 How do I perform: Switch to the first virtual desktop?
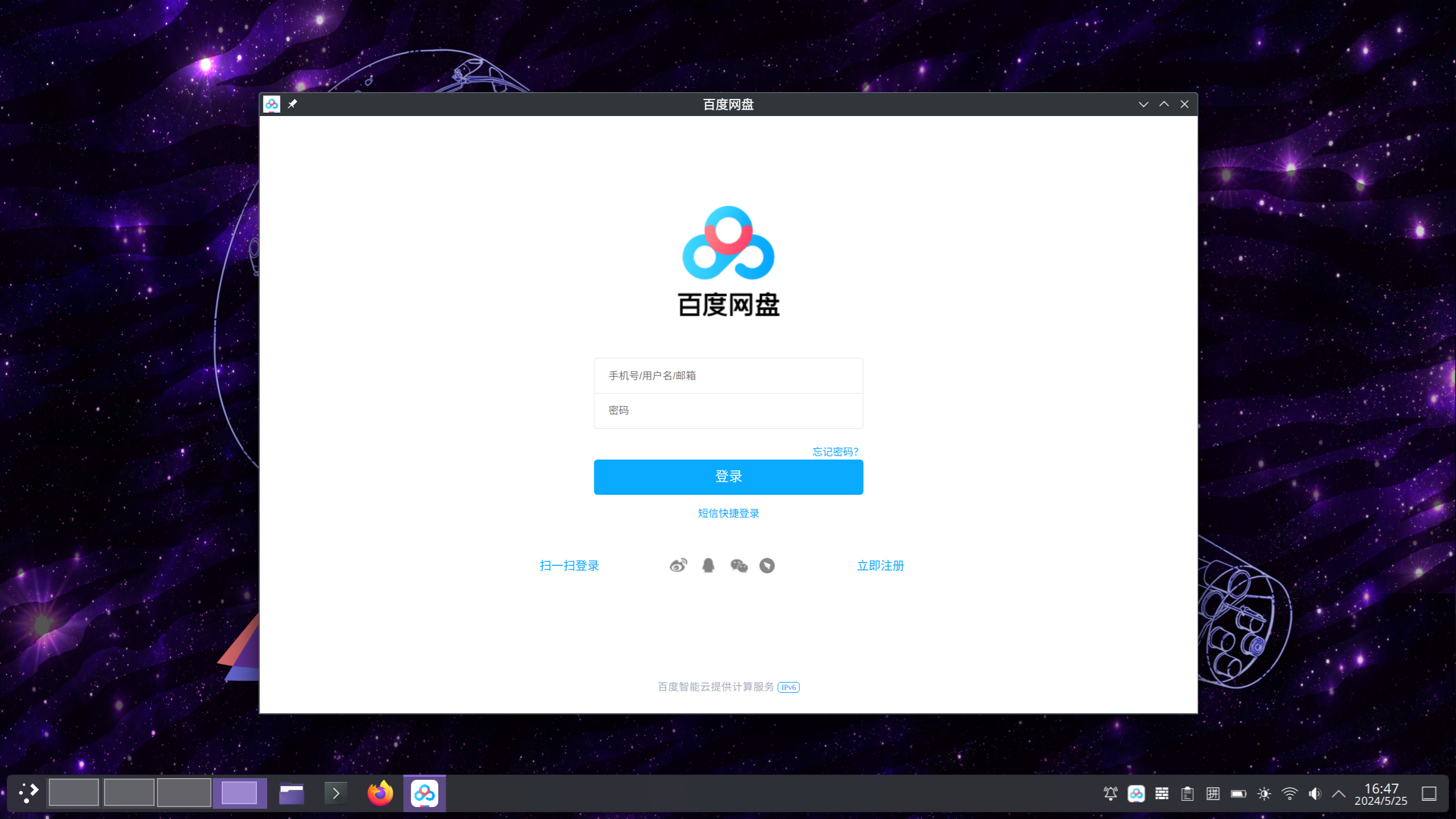coord(74,793)
